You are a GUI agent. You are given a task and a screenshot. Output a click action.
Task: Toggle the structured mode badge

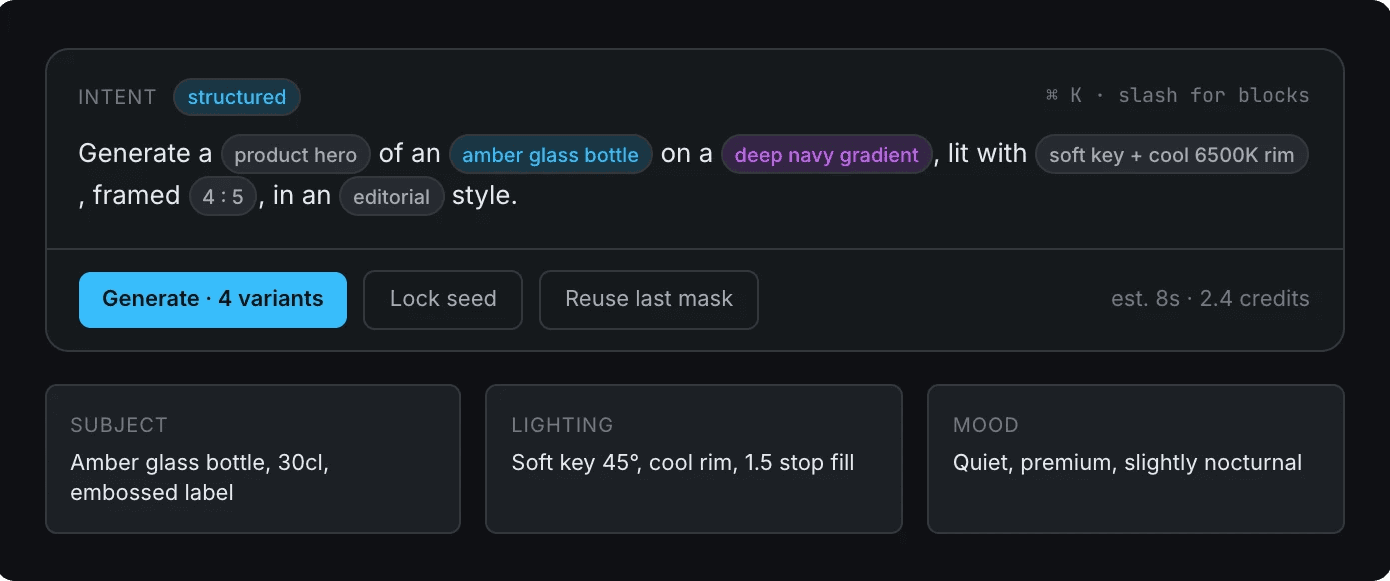pyautogui.click(x=237, y=97)
